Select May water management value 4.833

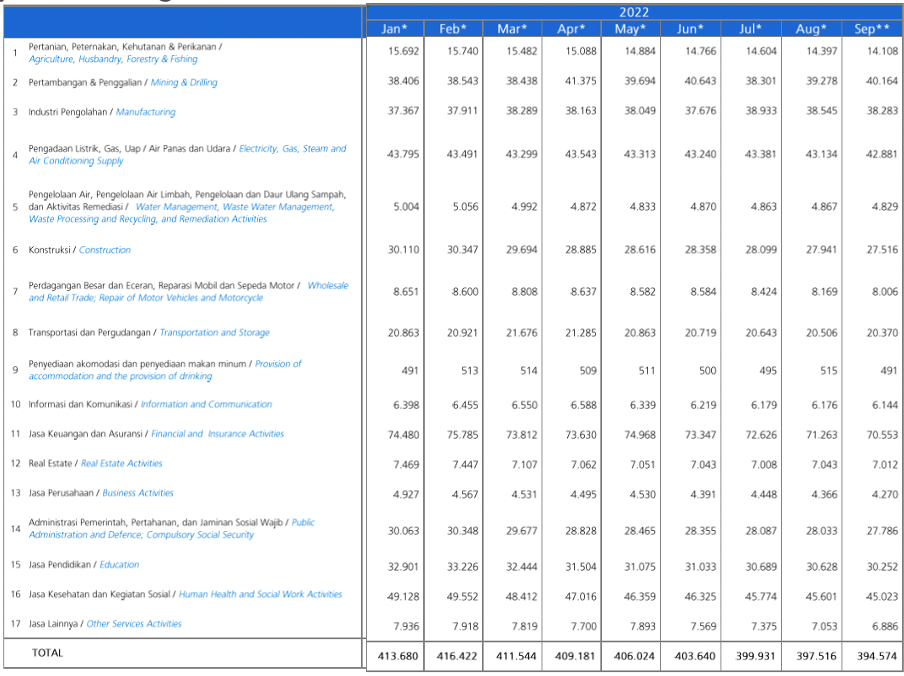pyautogui.click(x=642, y=206)
